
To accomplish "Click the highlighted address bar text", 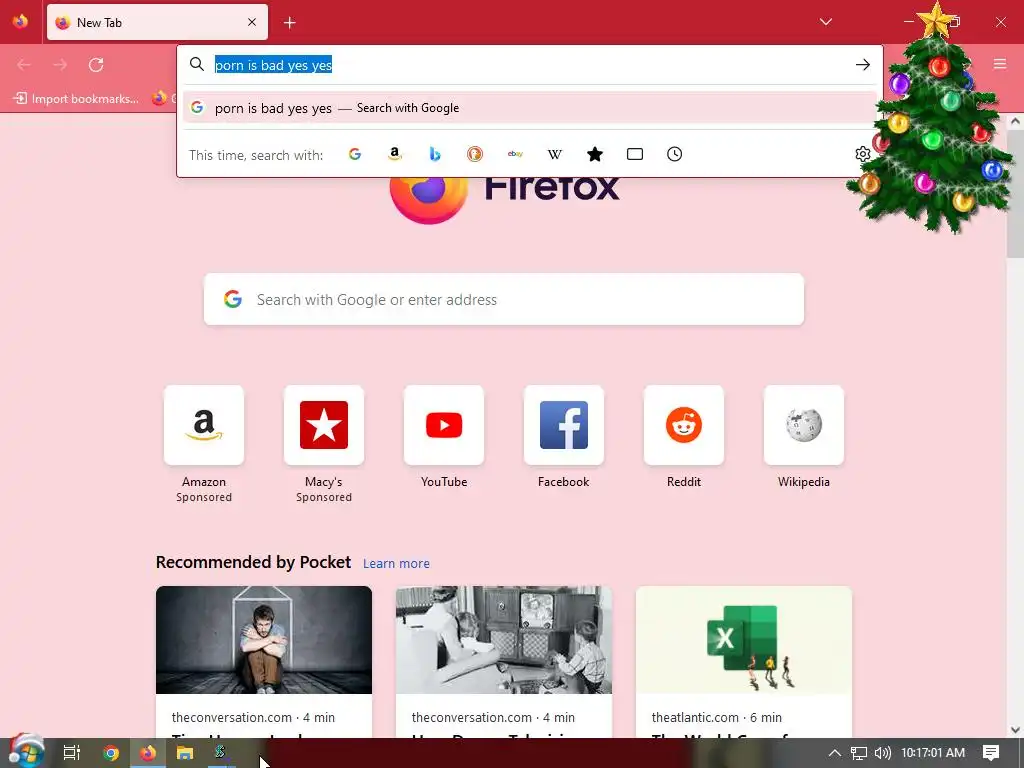I will [x=274, y=65].
